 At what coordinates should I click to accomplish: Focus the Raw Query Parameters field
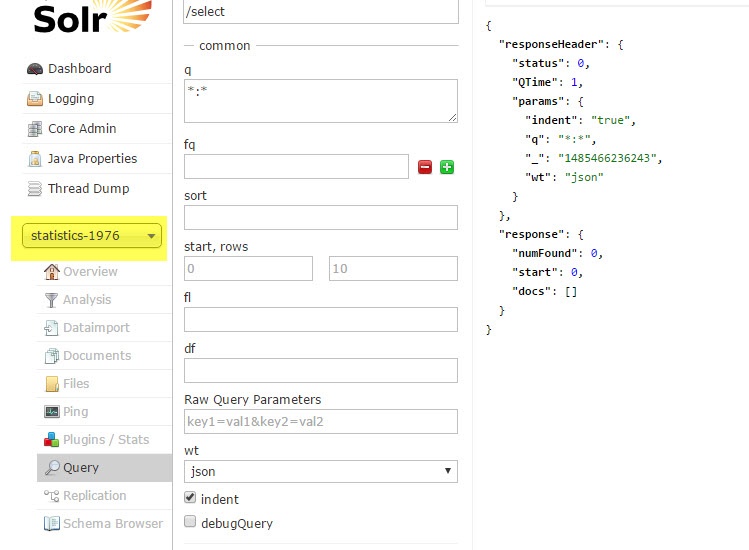(320, 421)
